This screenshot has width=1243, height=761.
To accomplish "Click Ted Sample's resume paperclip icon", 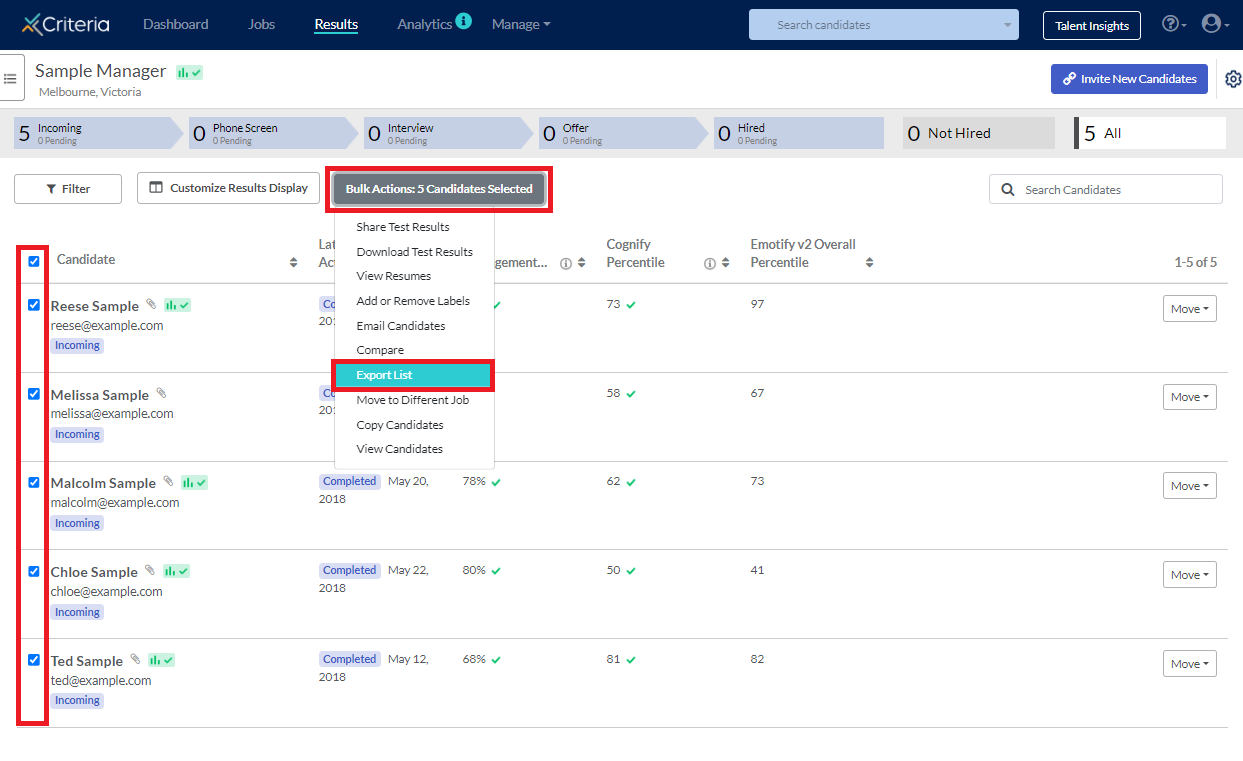I will pos(135,659).
